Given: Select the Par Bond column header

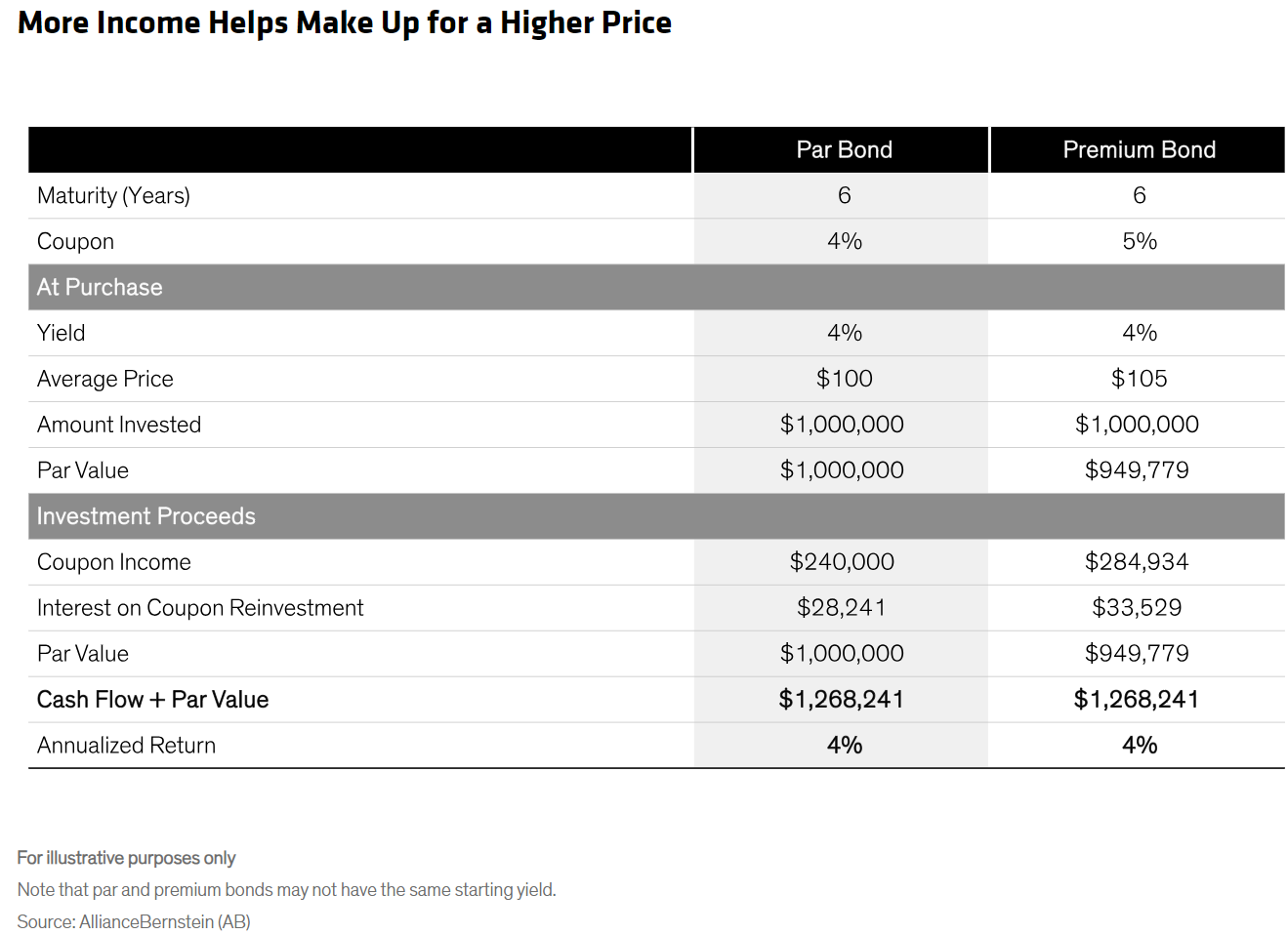Looking at the screenshot, I should click(844, 149).
